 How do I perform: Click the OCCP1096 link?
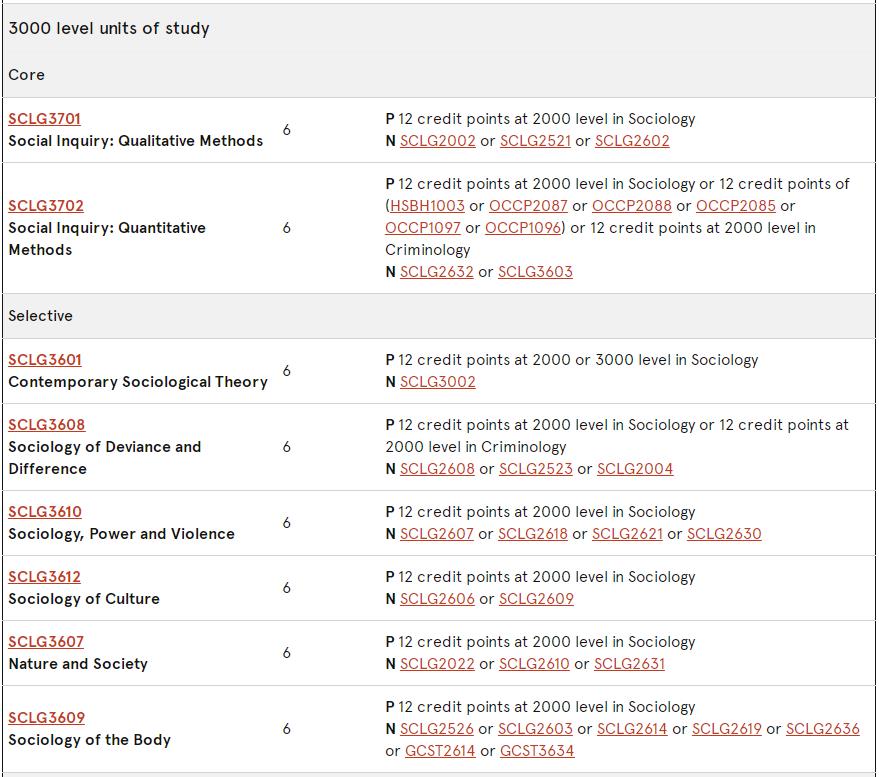coord(523,228)
